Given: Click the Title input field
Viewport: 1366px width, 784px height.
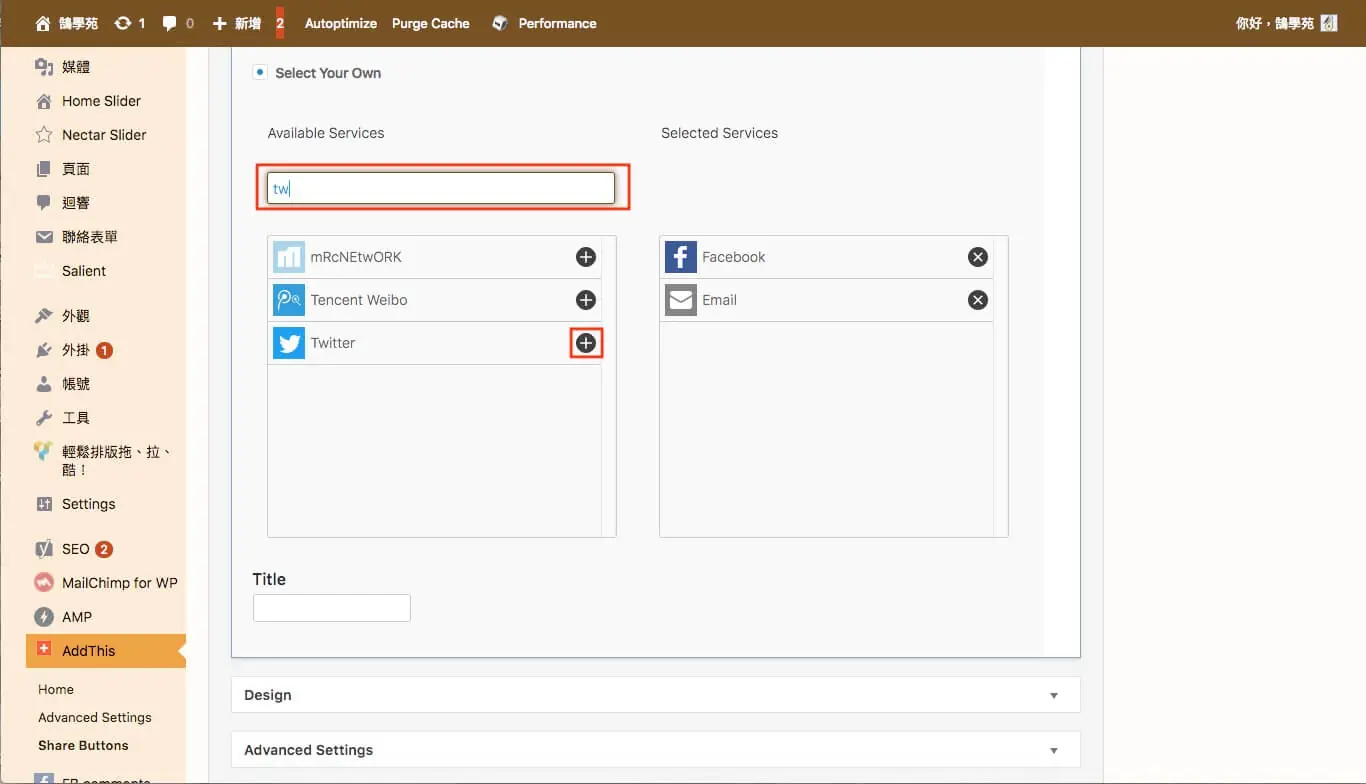Looking at the screenshot, I should (332, 608).
